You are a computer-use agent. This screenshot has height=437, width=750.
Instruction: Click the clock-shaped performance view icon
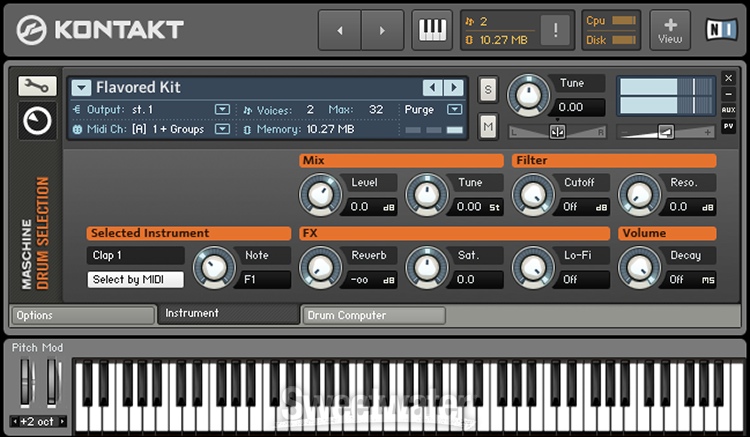point(37,120)
